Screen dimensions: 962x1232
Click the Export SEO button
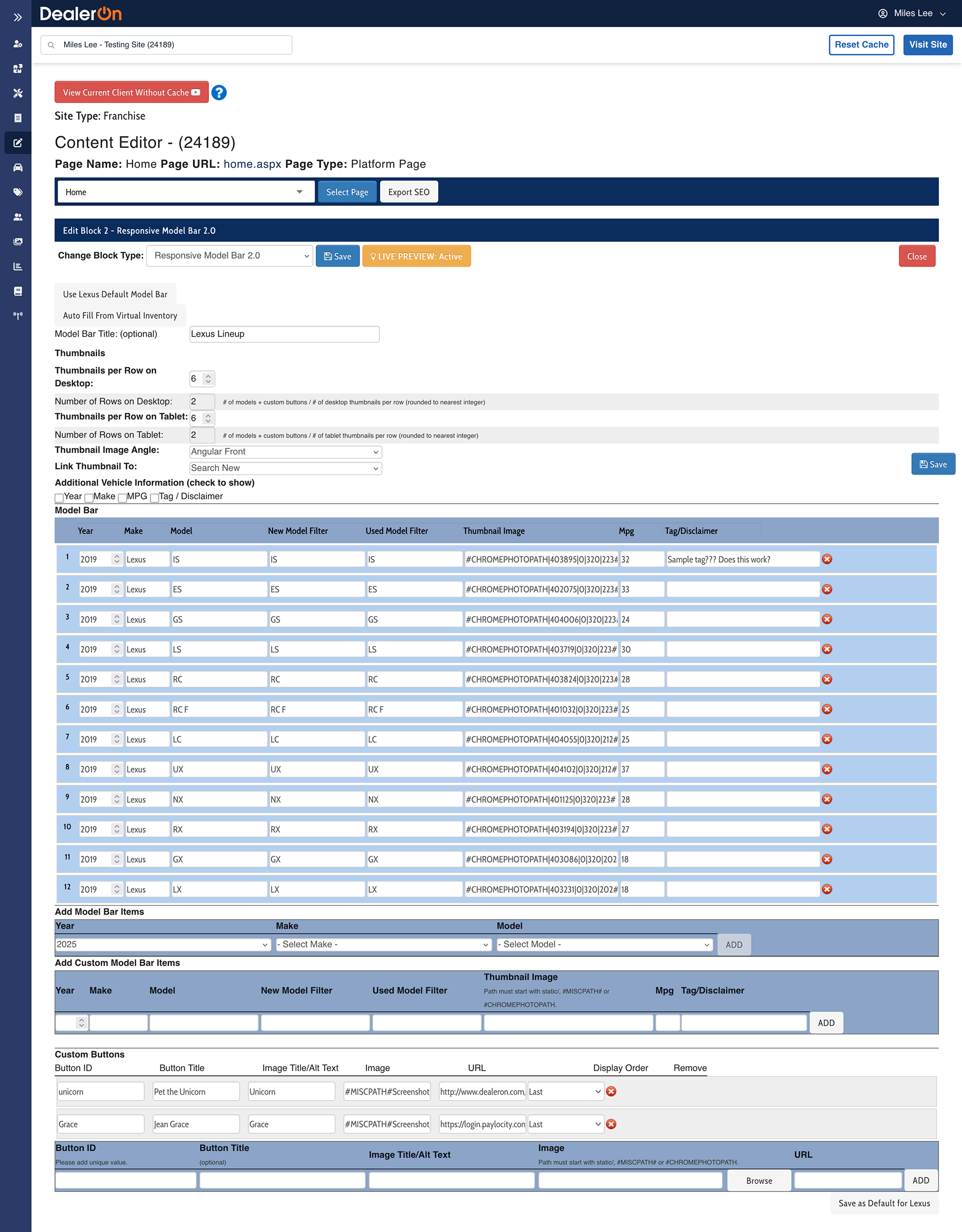coord(409,192)
